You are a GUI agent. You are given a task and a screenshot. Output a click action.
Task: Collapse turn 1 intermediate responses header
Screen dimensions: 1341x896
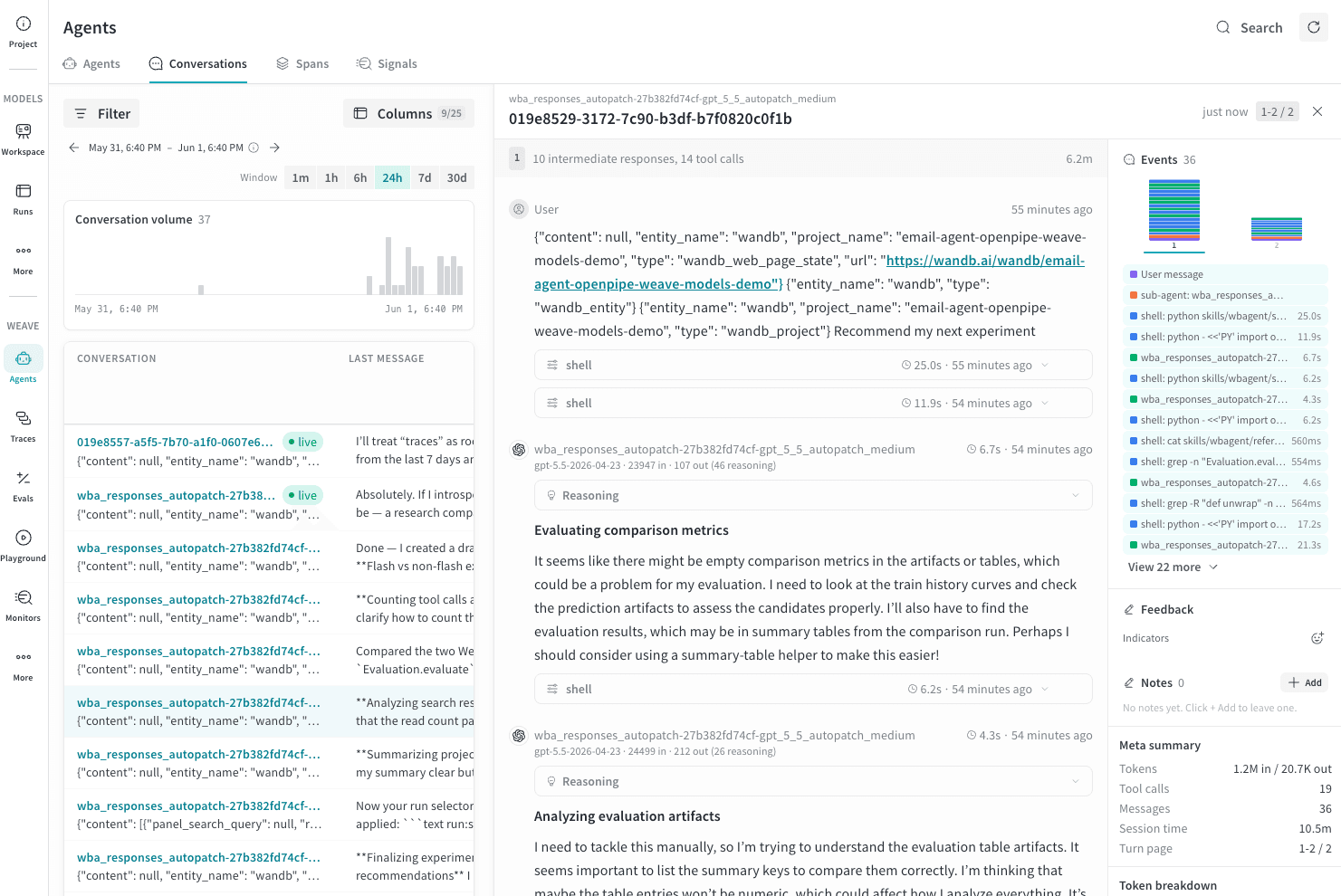(x=800, y=158)
